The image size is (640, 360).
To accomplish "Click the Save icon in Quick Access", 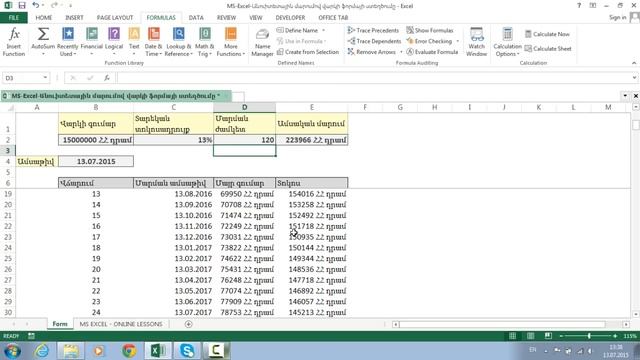I will [x=22, y=6].
